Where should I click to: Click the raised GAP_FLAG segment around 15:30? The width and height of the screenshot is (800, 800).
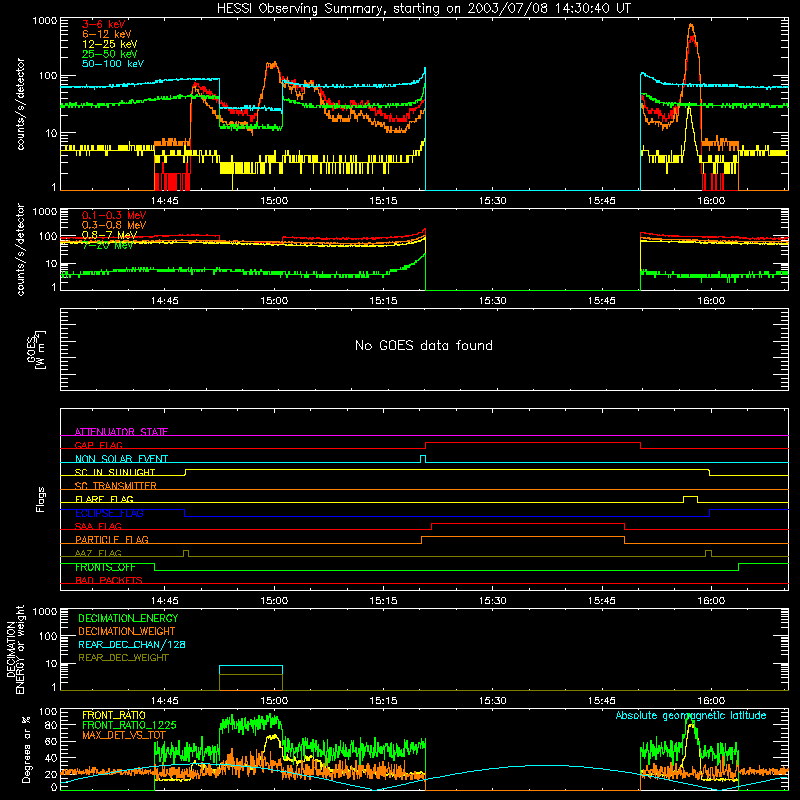point(533,442)
